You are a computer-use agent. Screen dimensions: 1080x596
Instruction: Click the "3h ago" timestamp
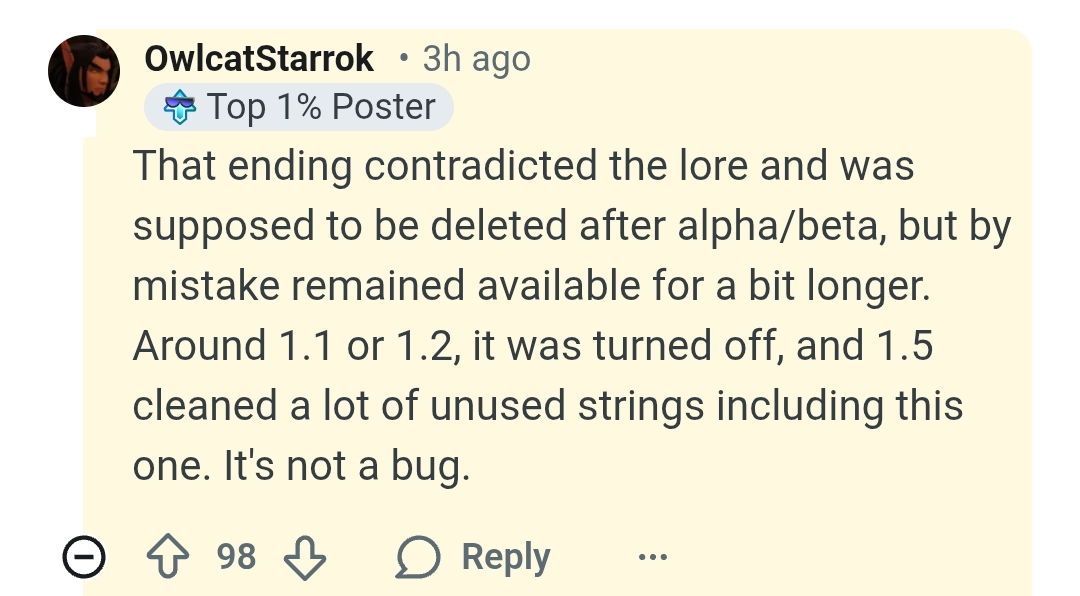477,59
